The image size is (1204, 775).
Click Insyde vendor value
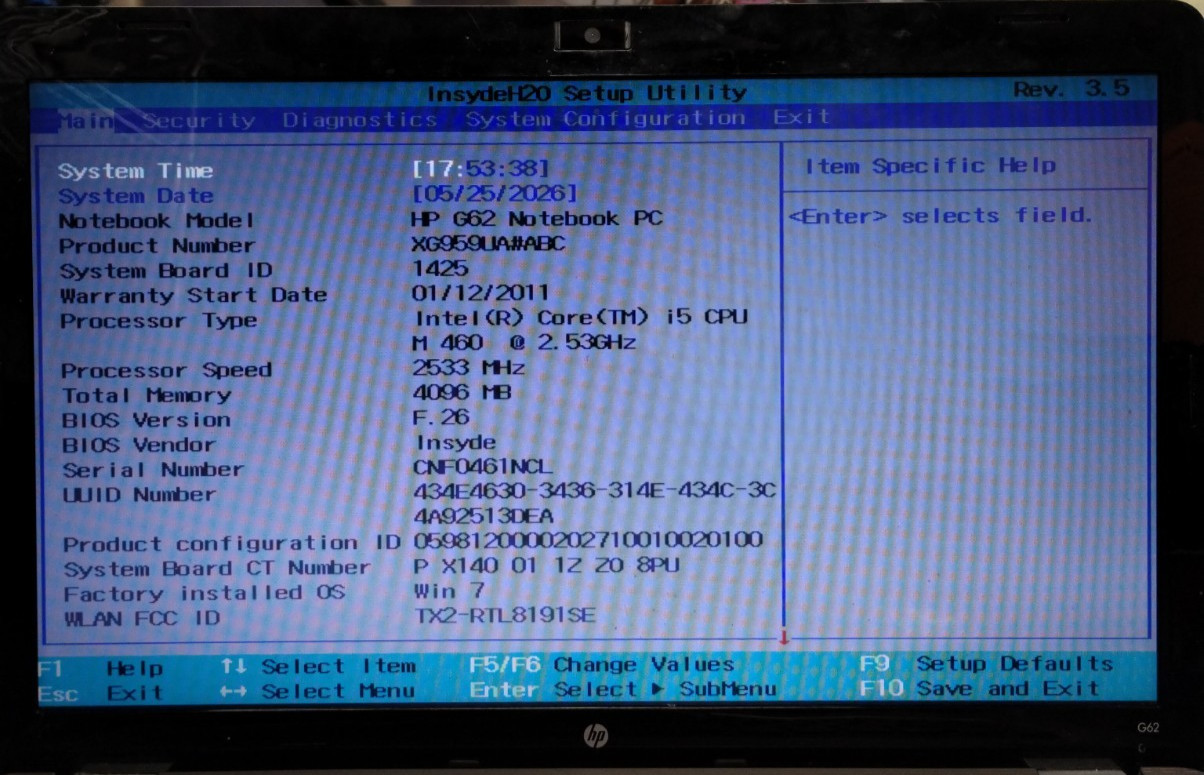(456, 442)
